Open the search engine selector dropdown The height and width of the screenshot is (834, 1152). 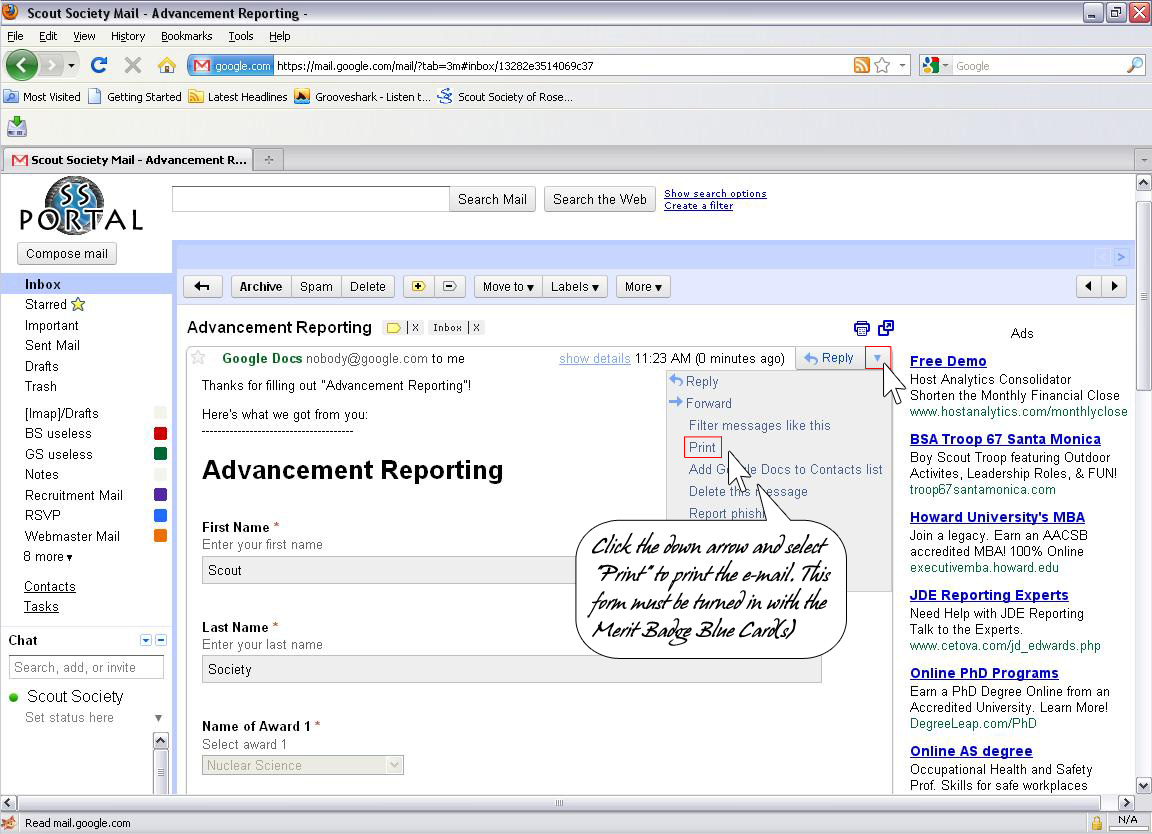click(x=946, y=65)
